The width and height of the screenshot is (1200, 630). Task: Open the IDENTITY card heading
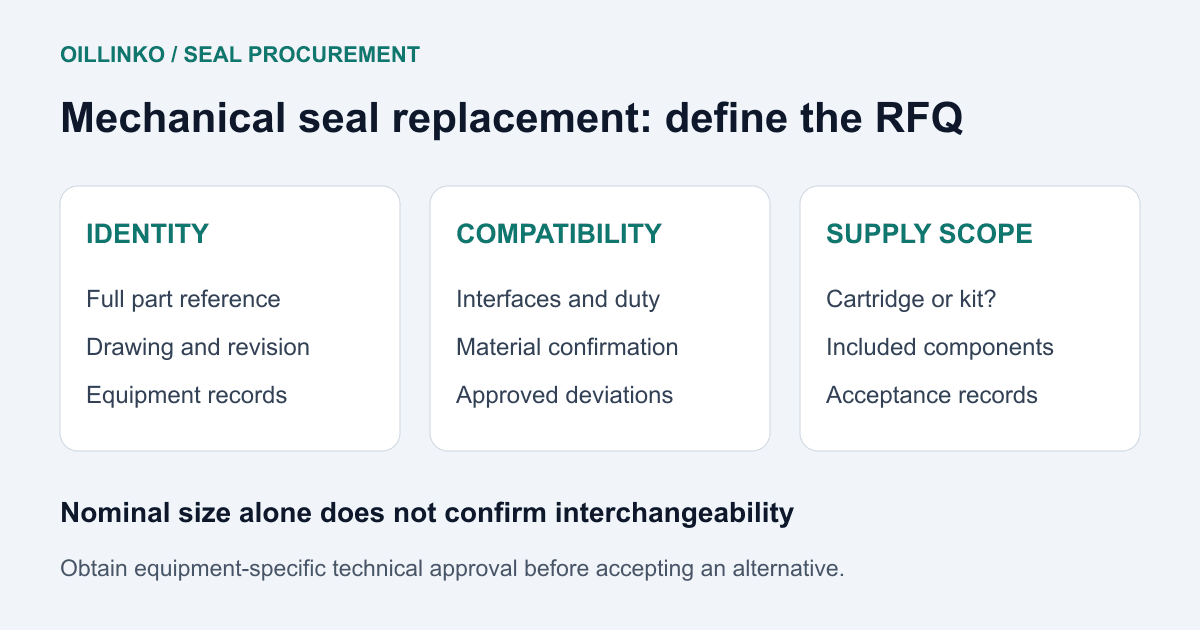coord(148,234)
